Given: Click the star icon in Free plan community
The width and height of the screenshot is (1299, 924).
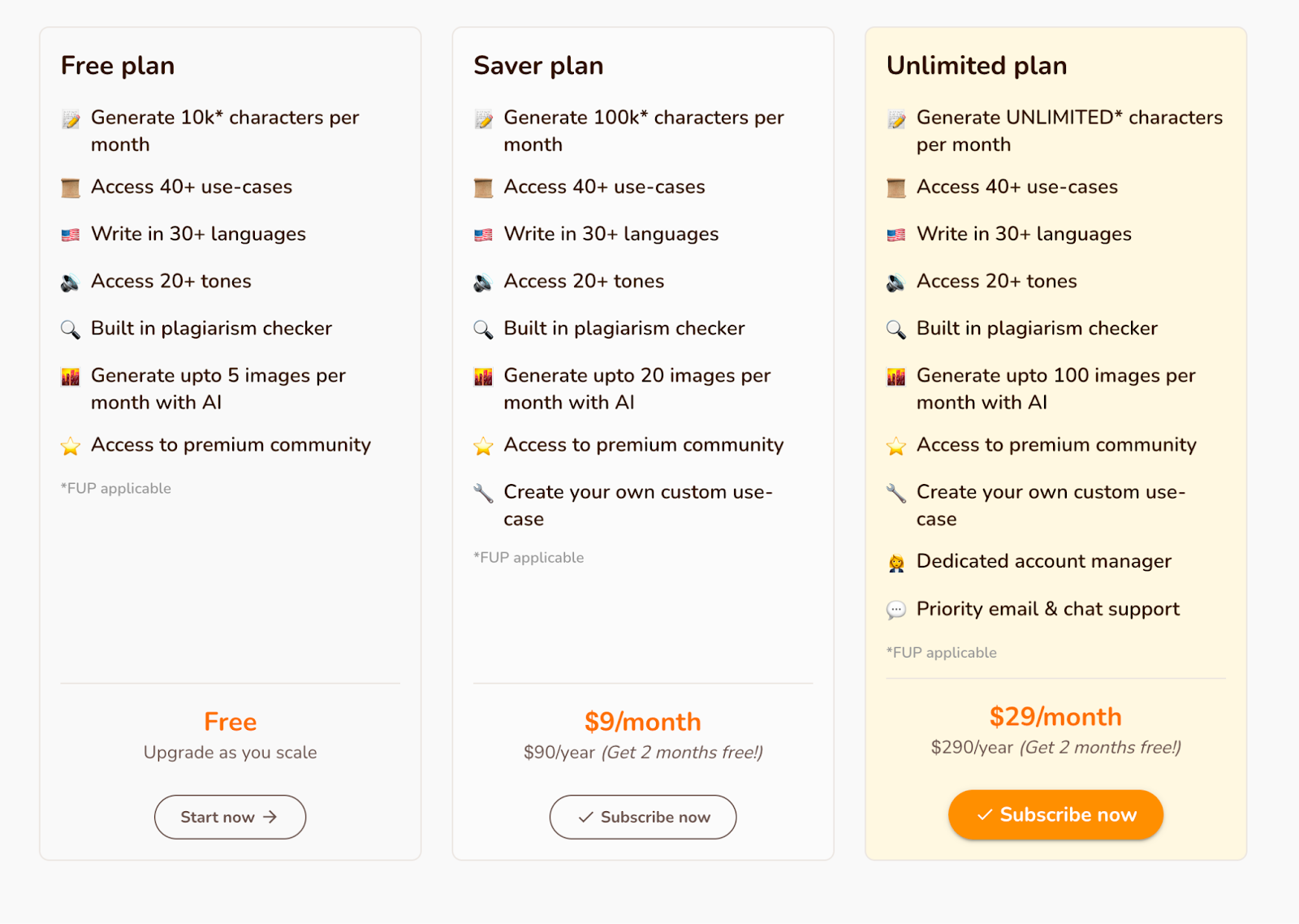Looking at the screenshot, I should 71,446.
